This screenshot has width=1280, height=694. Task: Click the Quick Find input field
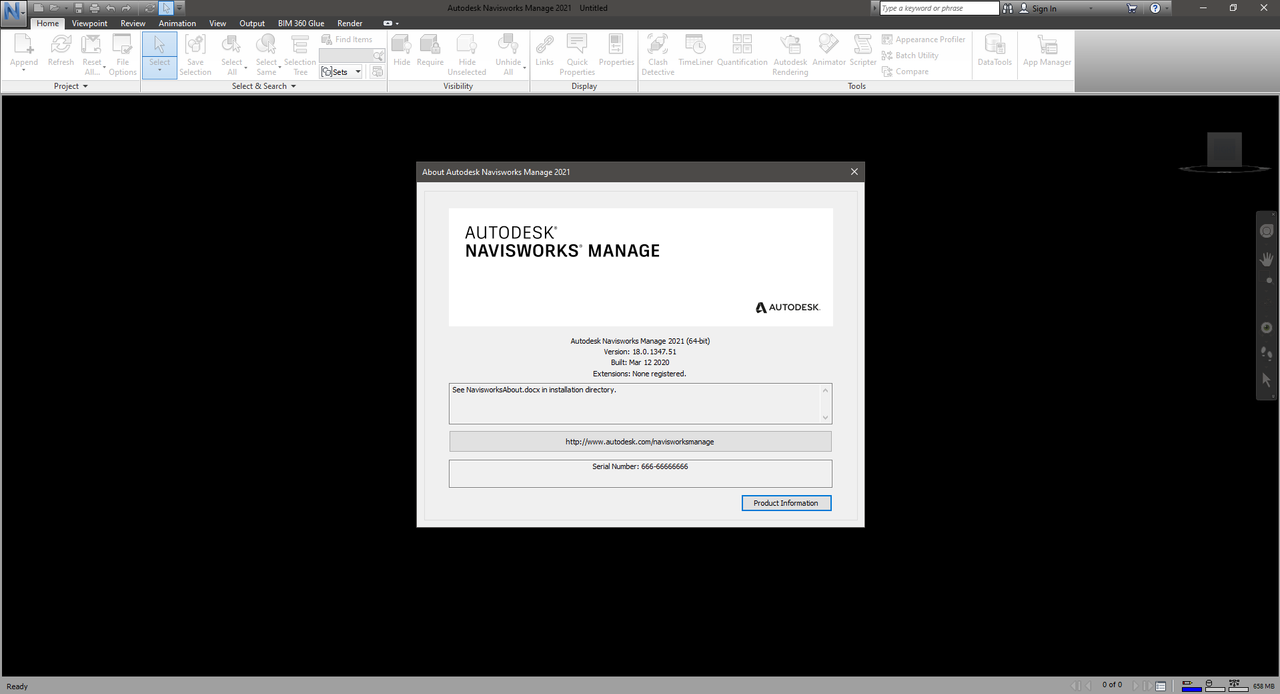click(x=345, y=56)
